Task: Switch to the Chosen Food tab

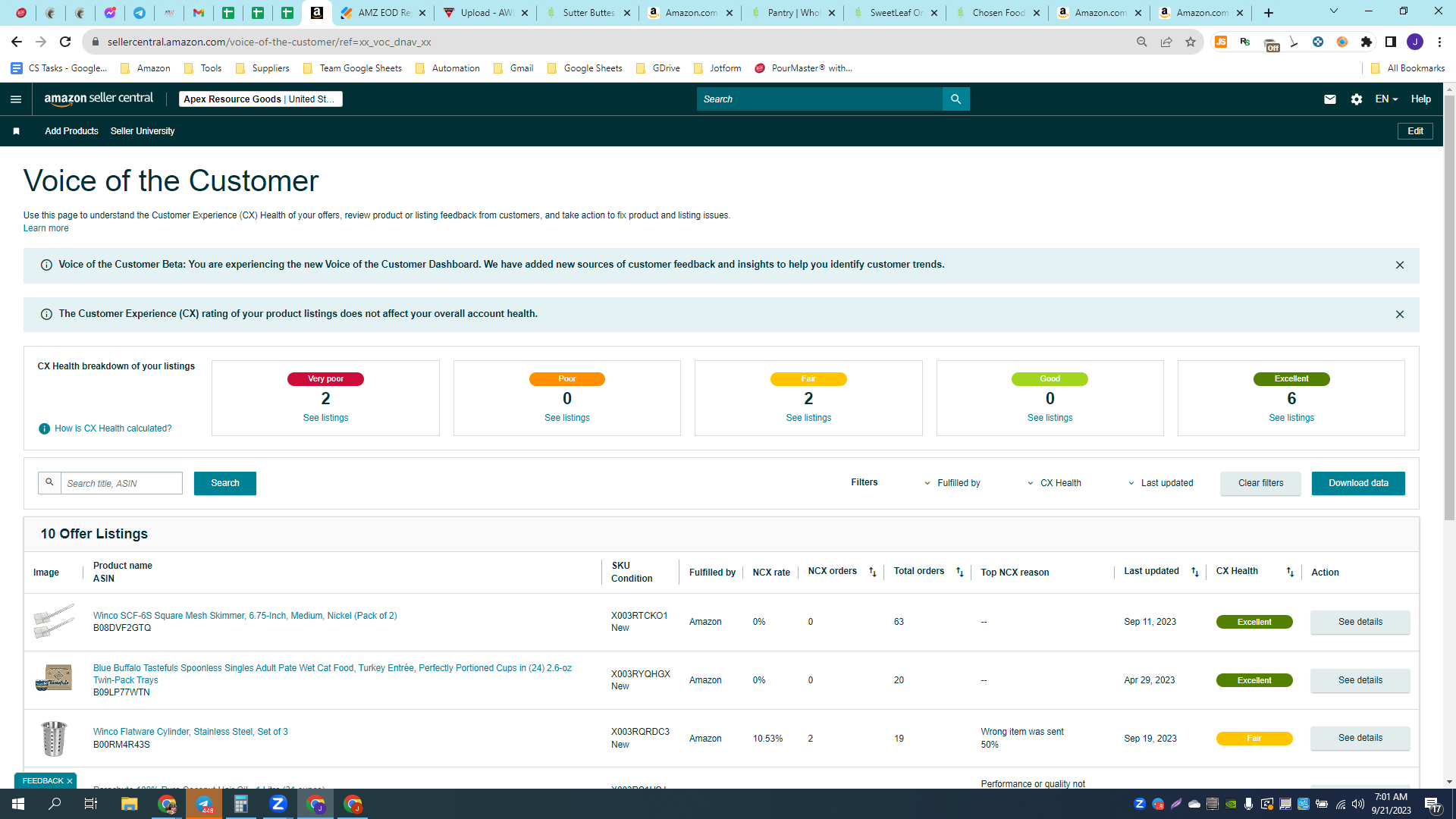Action: [x=997, y=13]
